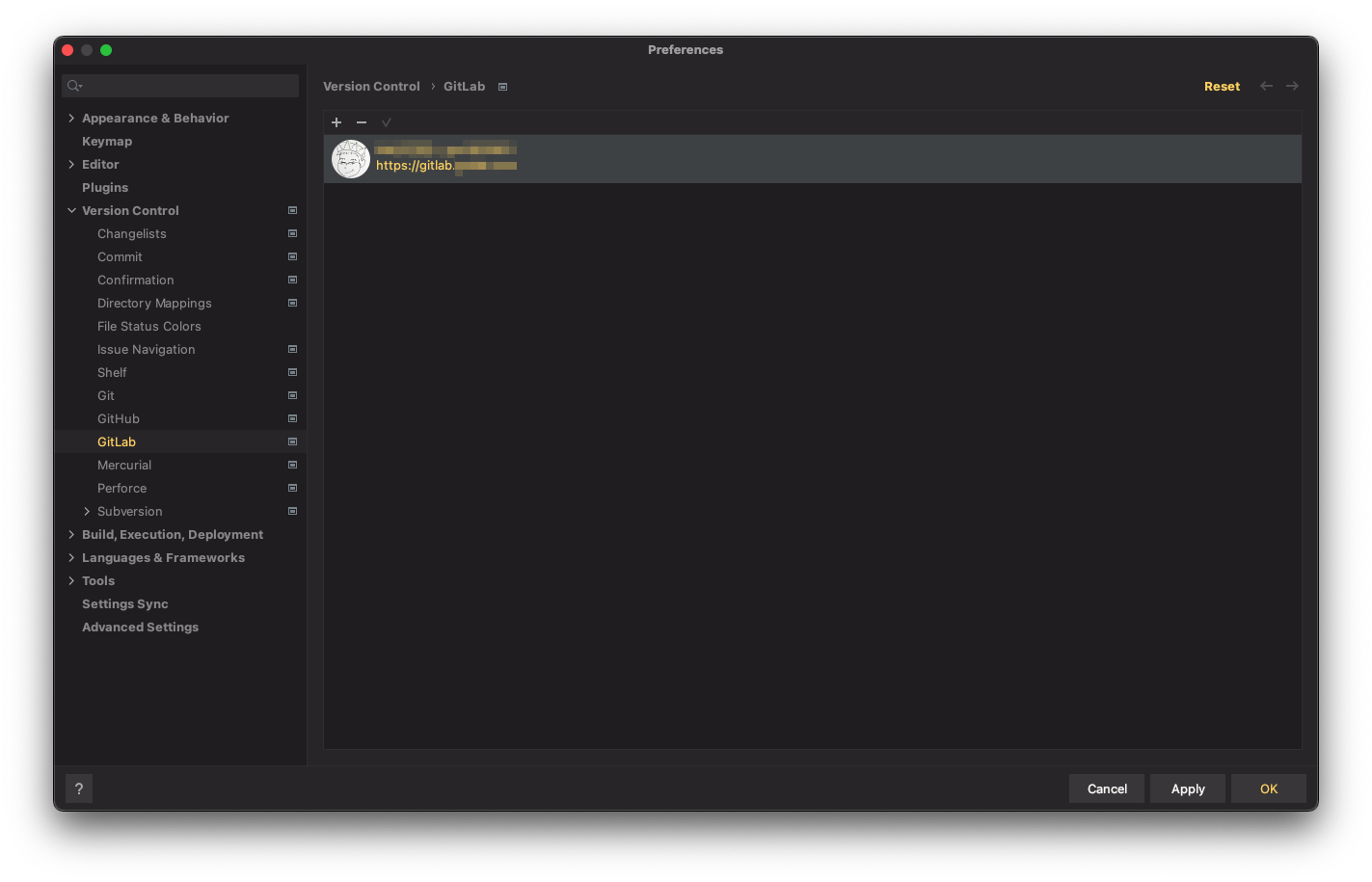Click project icon on Version Control row
Viewport: 1372px width, 882px height.
[292, 210]
